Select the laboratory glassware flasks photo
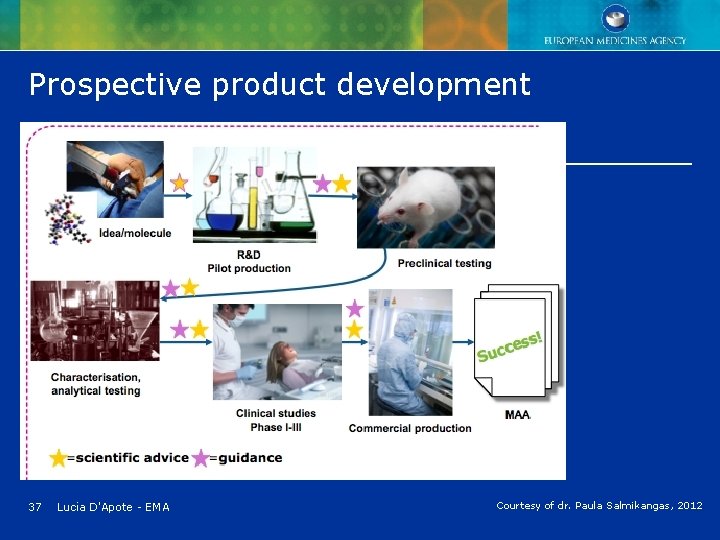Viewport: 720px width, 540px height. point(255,194)
